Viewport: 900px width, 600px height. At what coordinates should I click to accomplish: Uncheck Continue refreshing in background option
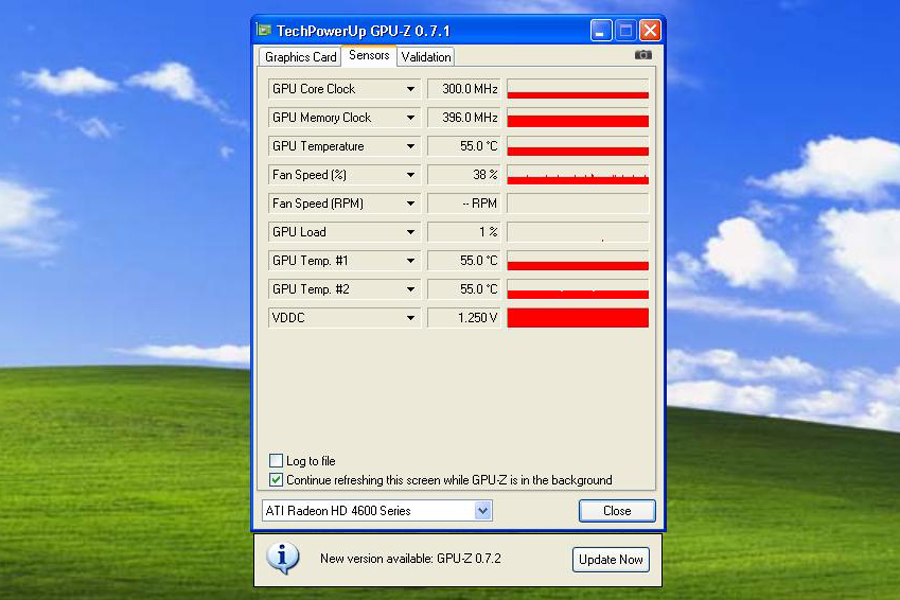[276, 479]
